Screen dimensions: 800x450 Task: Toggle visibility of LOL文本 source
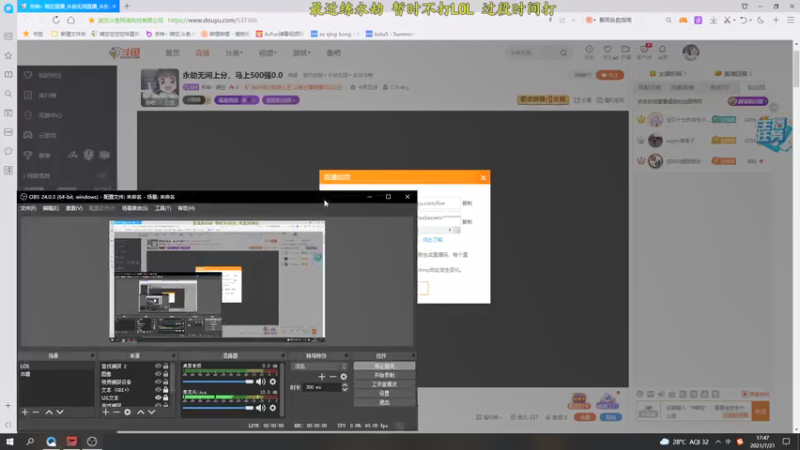158,397
